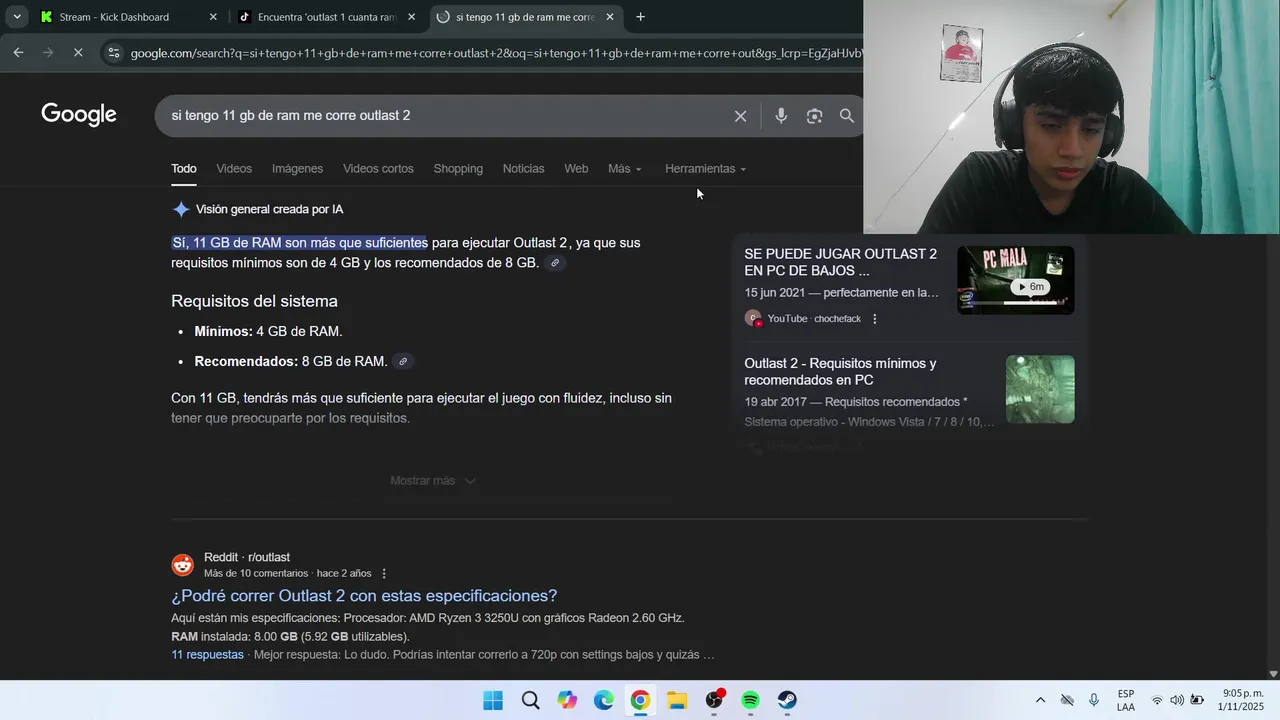This screenshot has width=1280, height=720.
Task: Open more options for the chochefack YouTube result
Action: click(x=875, y=319)
